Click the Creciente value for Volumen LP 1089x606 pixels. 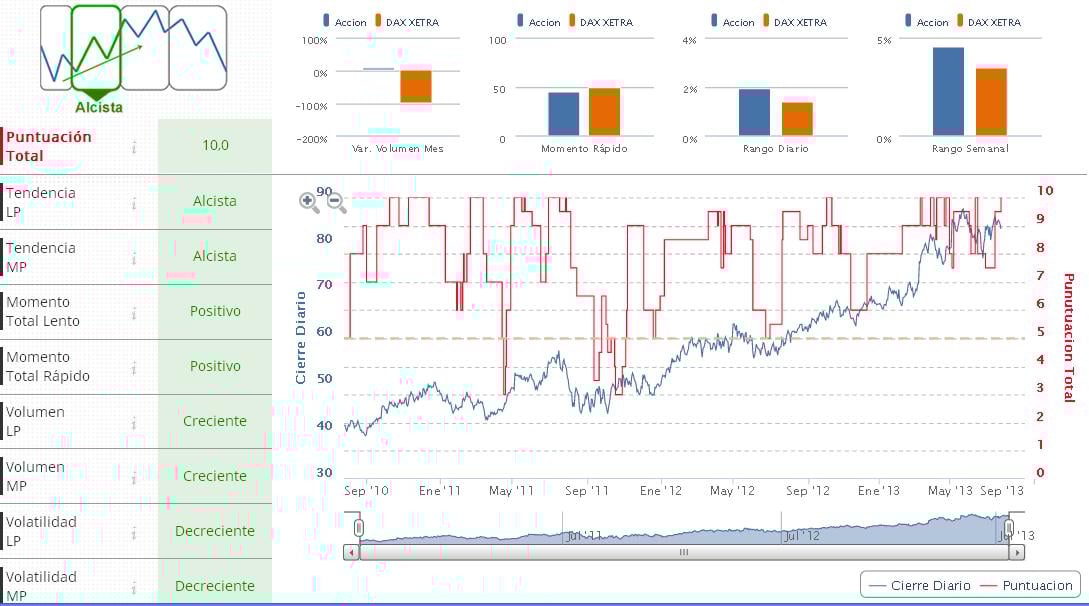[x=215, y=421]
